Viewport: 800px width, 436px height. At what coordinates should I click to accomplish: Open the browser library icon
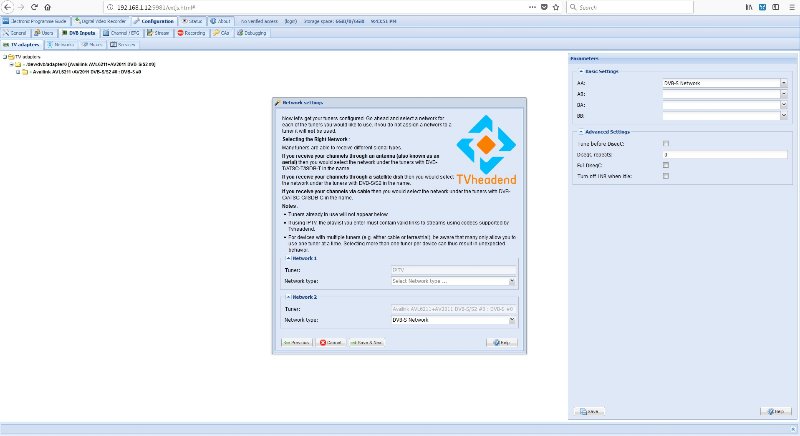coord(748,7)
